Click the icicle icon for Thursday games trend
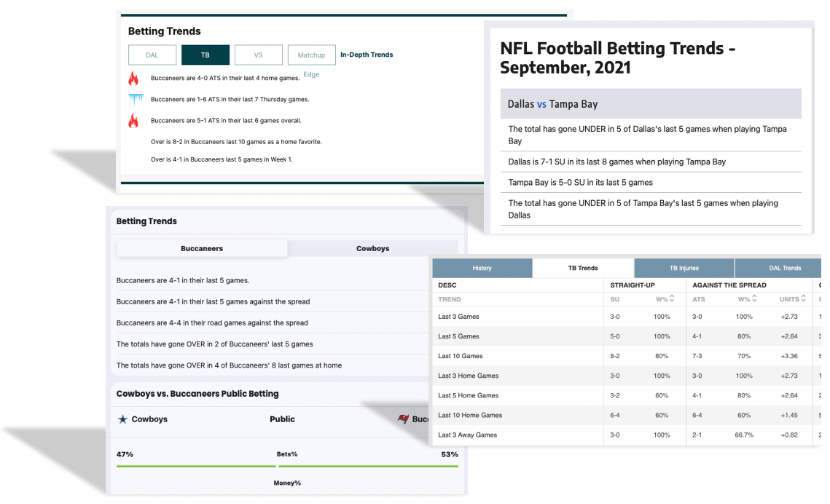 [x=134, y=99]
